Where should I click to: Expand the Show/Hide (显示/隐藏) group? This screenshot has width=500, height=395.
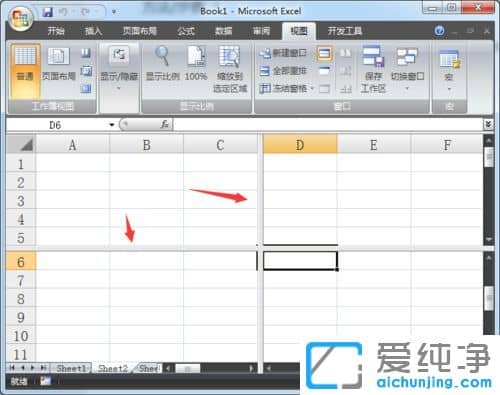point(119,68)
